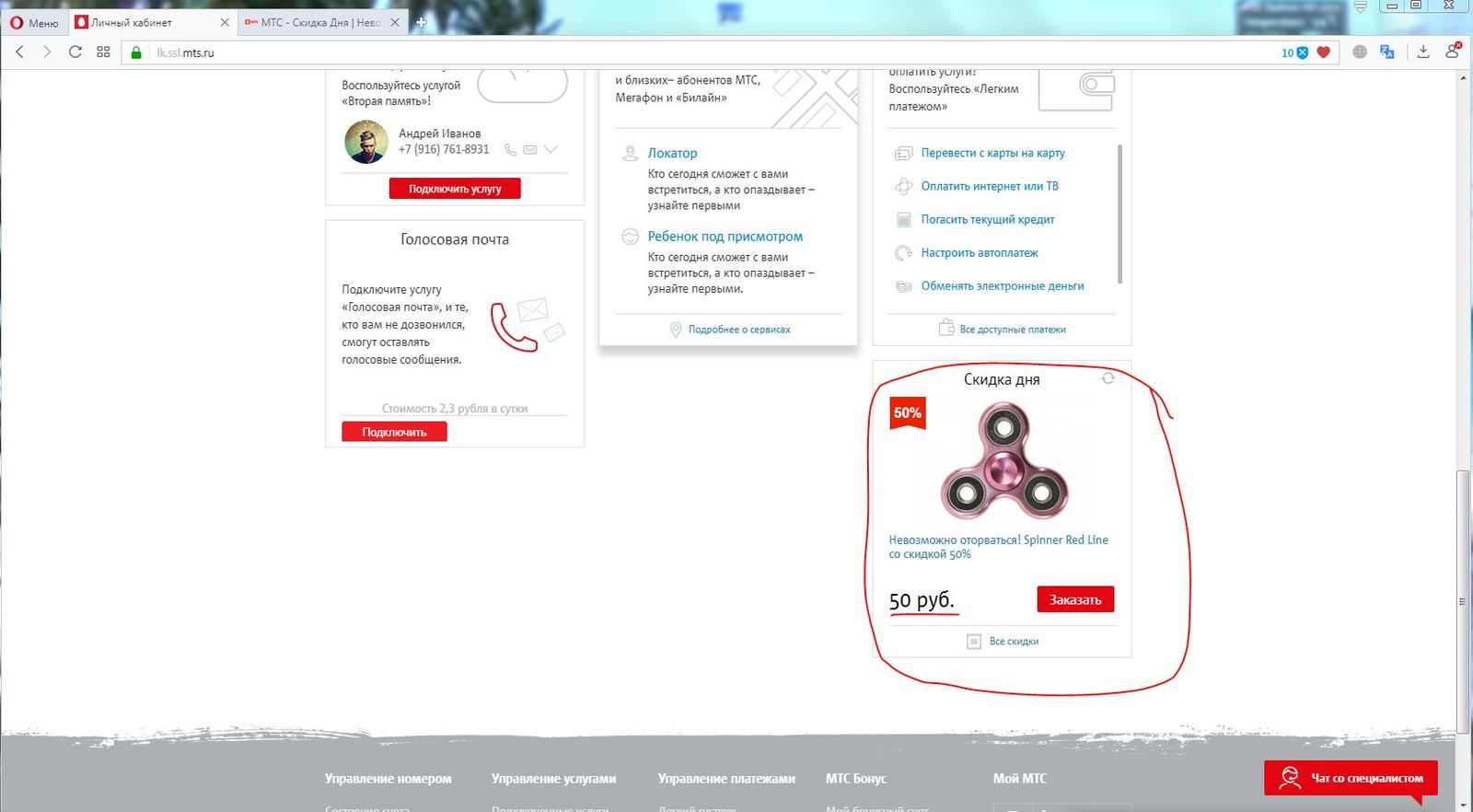Click Подключить button for Голосовая почта

pos(394,432)
